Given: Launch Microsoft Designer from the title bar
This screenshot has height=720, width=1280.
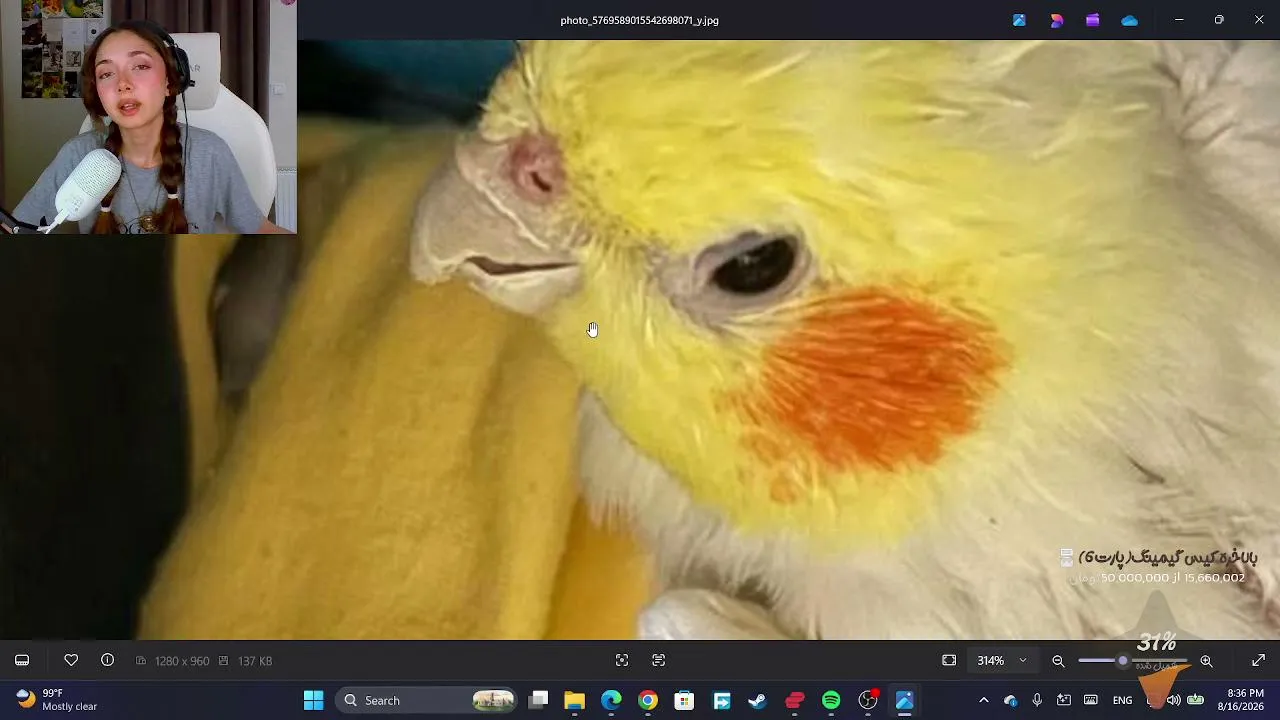Looking at the screenshot, I should point(1056,20).
